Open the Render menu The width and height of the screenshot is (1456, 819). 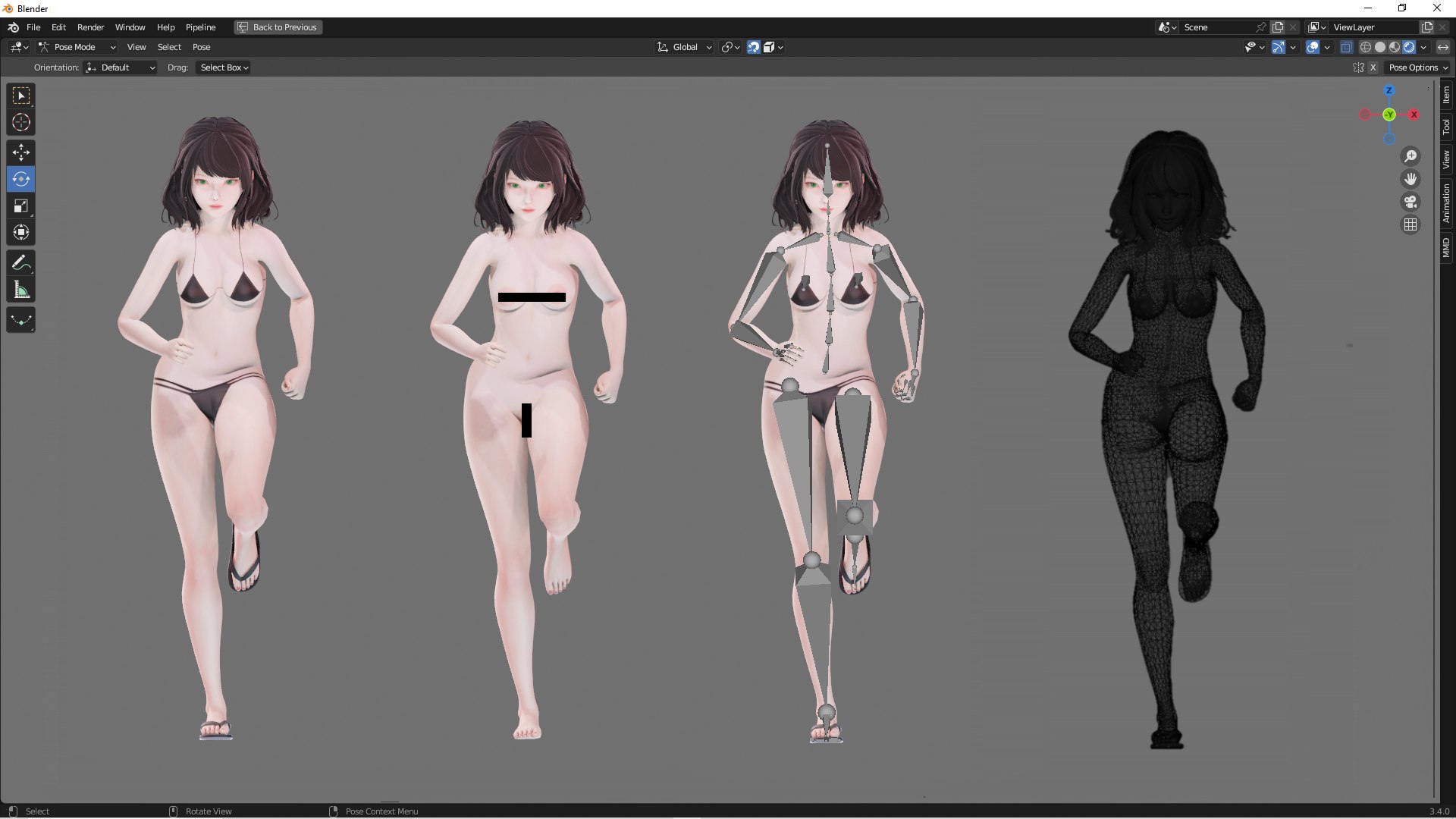tap(90, 27)
